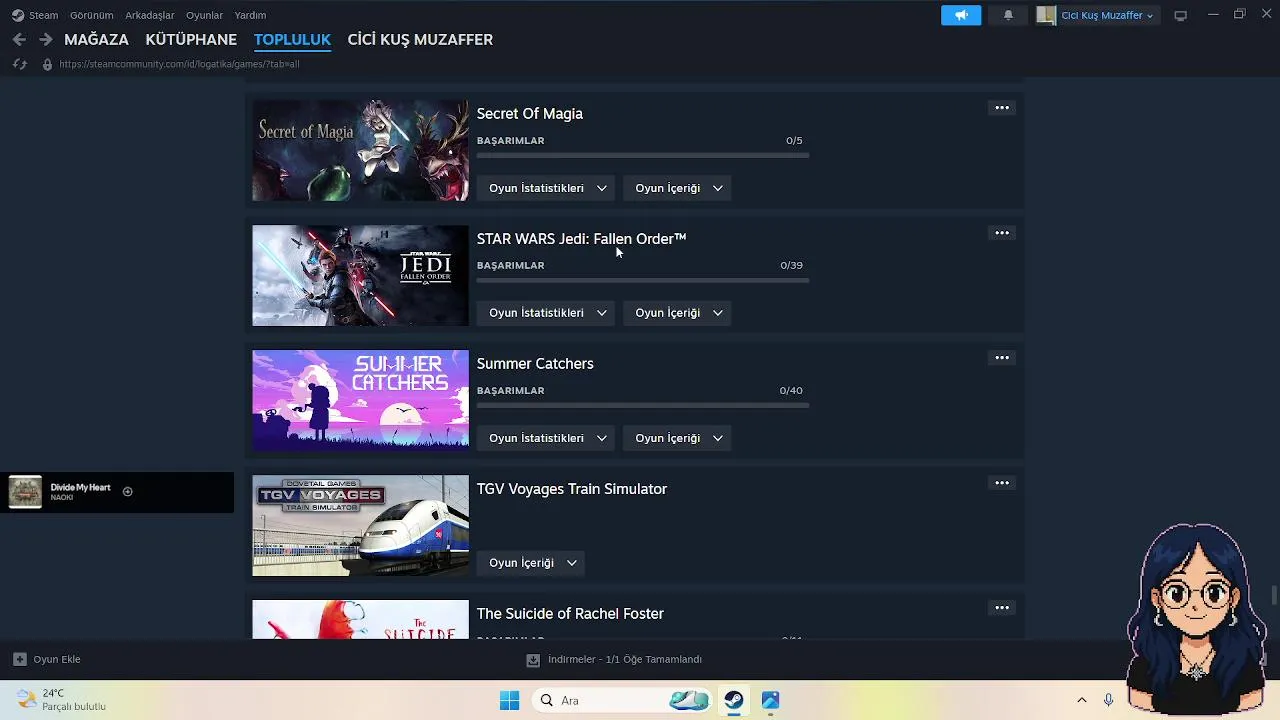The image size is (1280, 720).
Task: Show hidden tray icons chevron
Action: 1081,700
